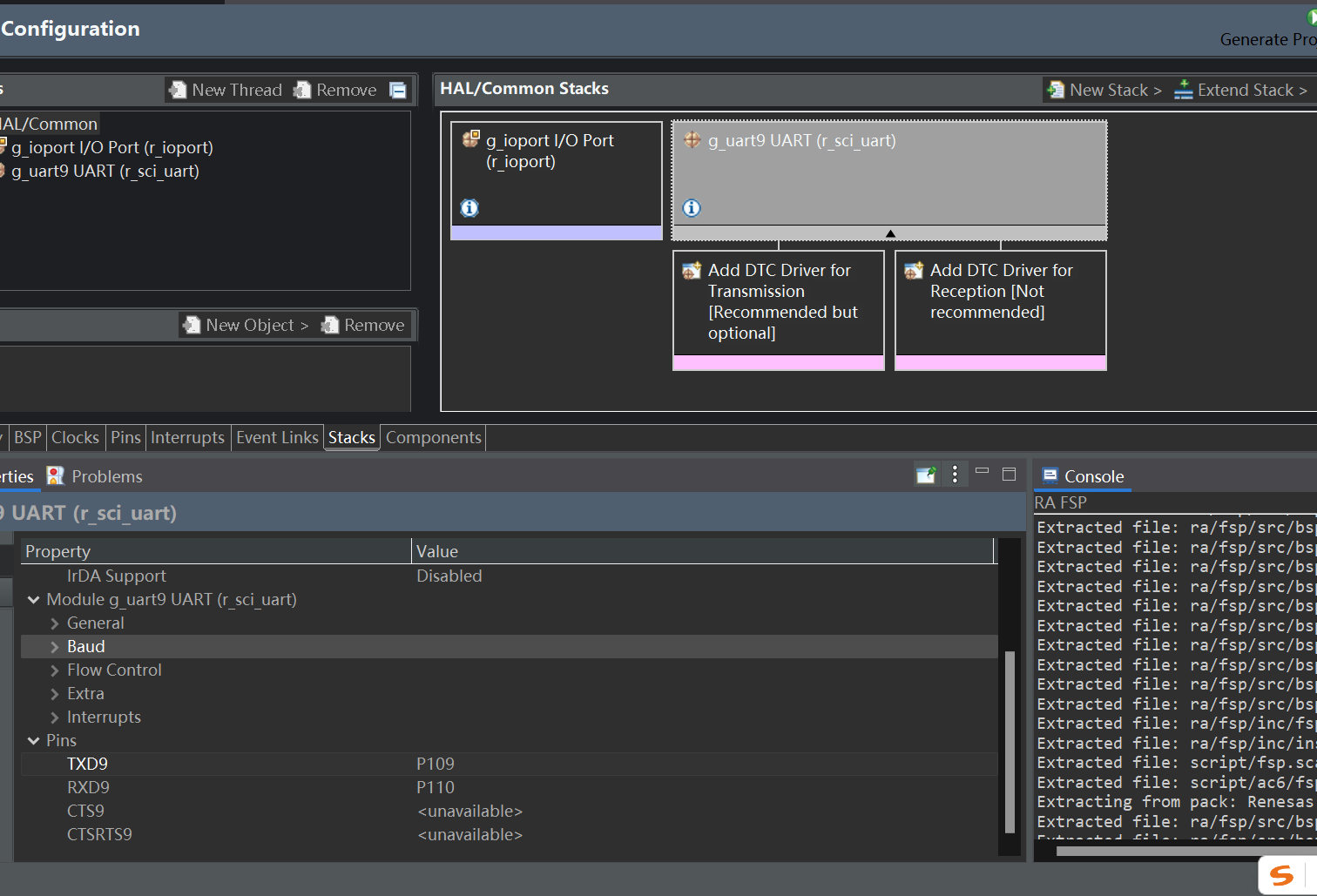Click Generate Project Content button

click(x=1268, y=30)
